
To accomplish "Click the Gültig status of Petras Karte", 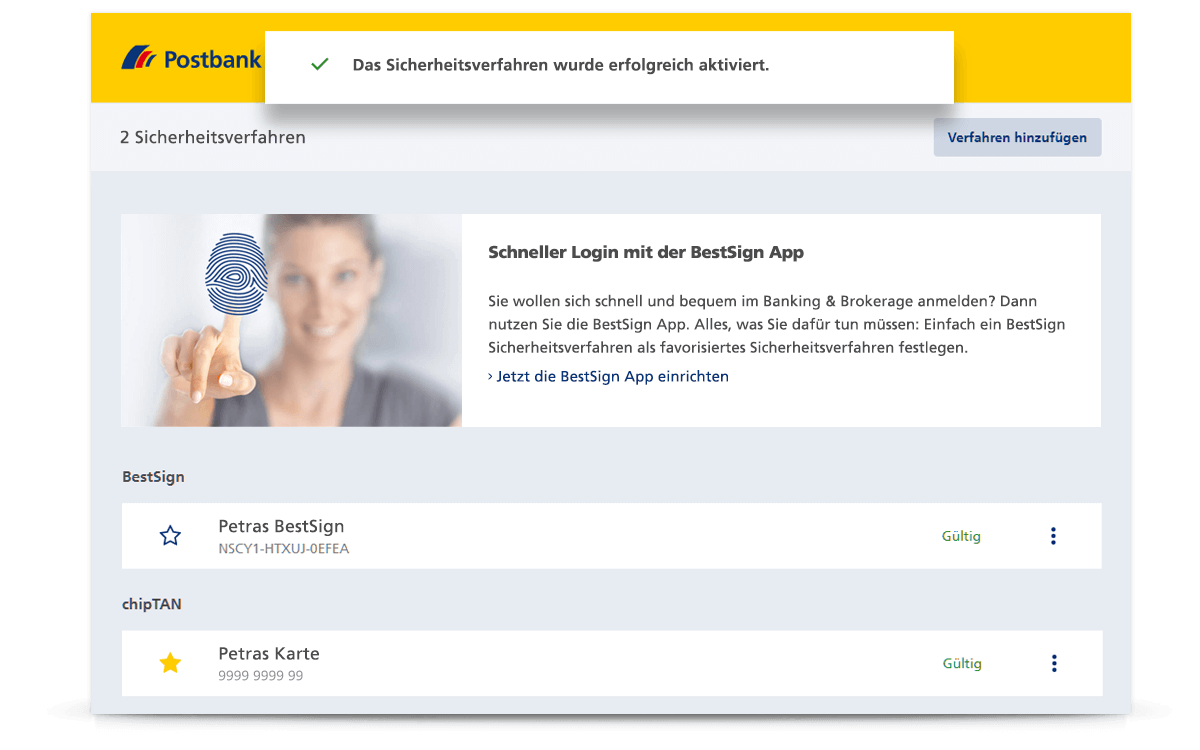I will pos(962,663).
